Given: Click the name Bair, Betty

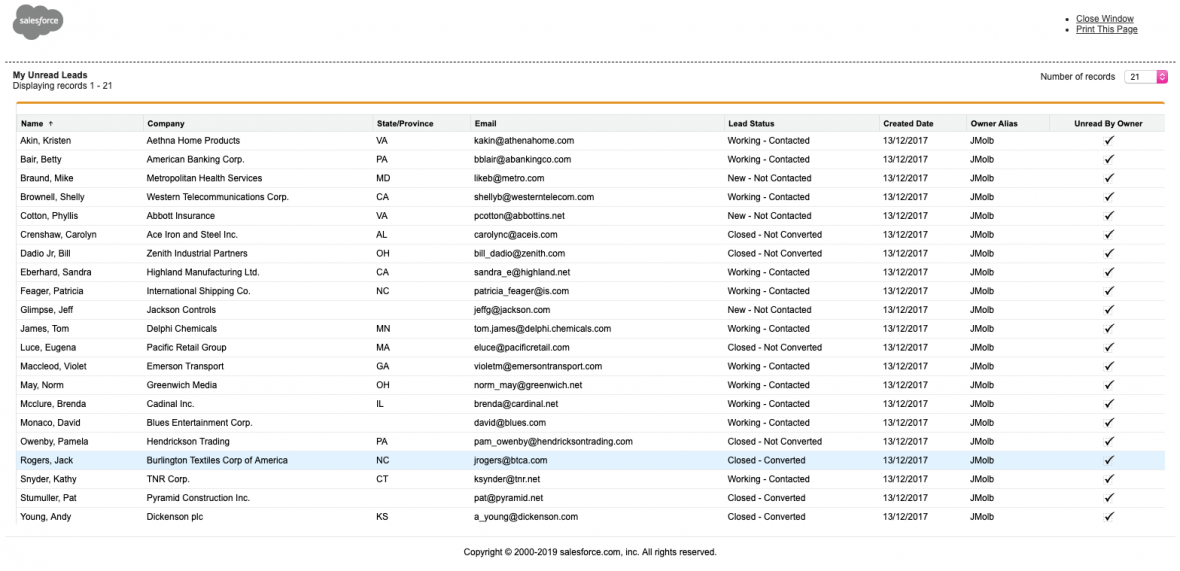Looking at the screenshot, I should coord(41,159).
